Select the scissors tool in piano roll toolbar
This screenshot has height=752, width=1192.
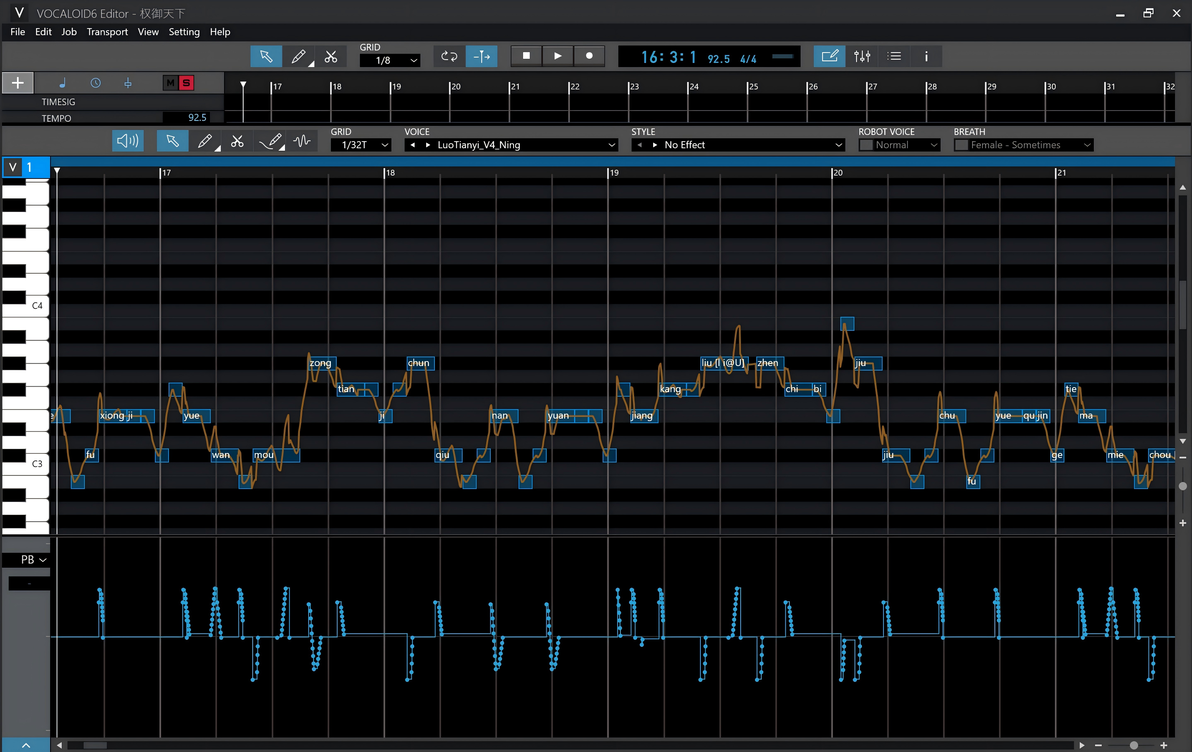pyautogui.click(x=237, y=141)
